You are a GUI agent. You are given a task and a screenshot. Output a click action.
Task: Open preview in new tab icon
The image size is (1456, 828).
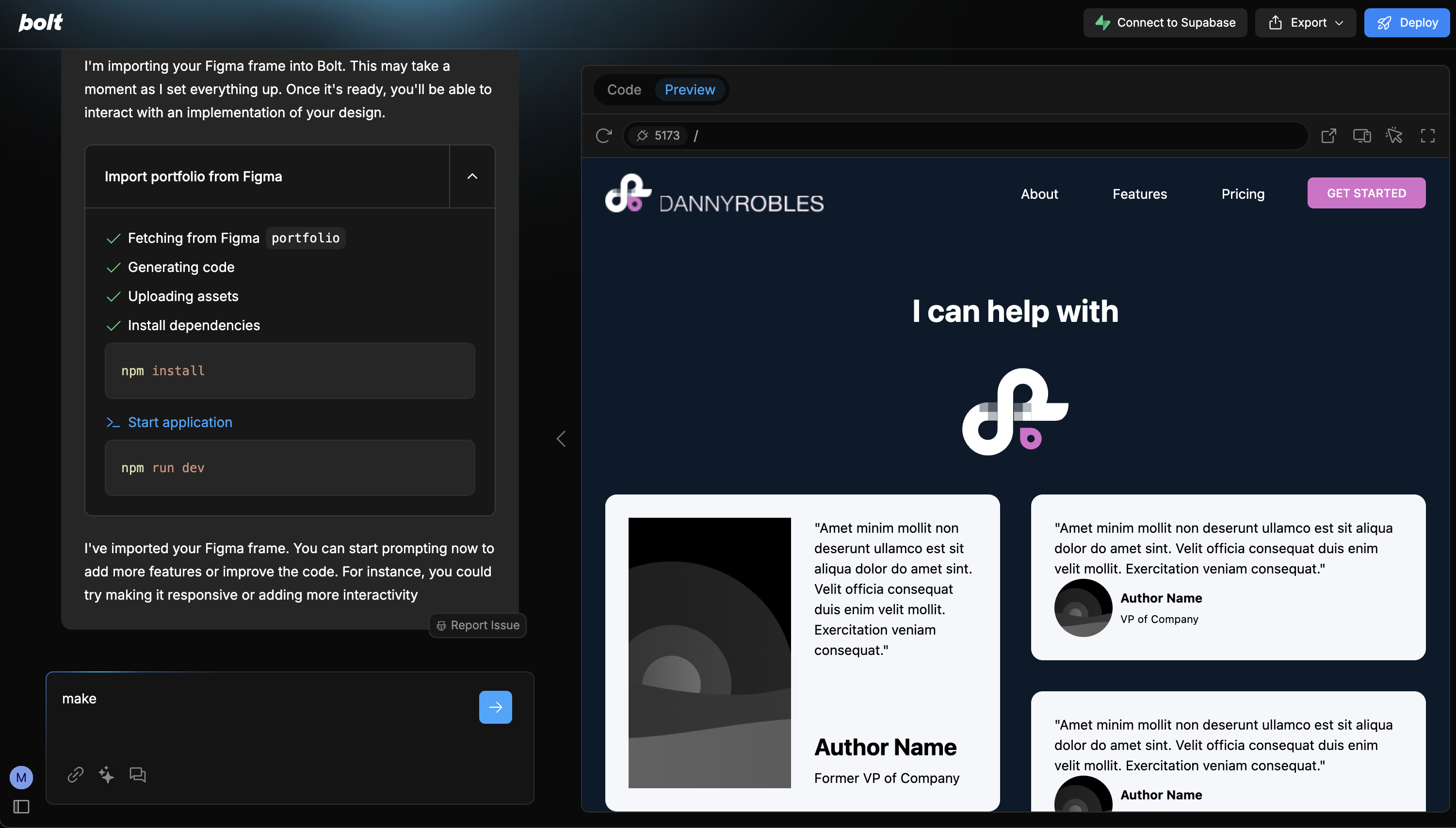click(1328, 135)
